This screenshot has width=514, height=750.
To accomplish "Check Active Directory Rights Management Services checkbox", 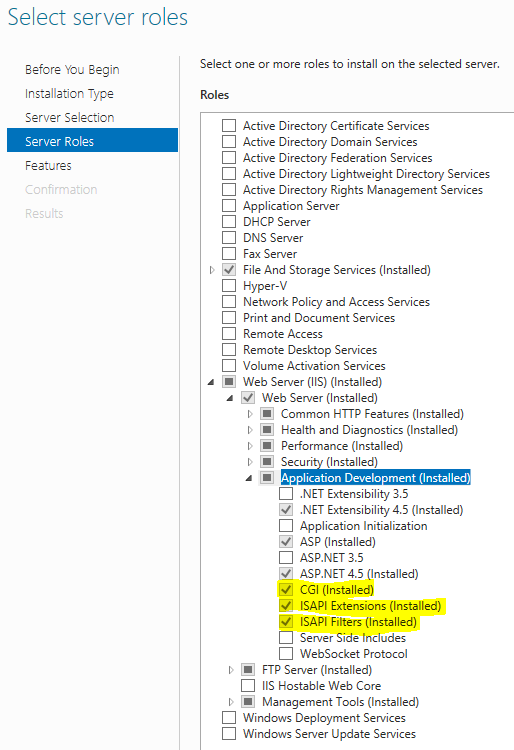I will click(229, 190).
